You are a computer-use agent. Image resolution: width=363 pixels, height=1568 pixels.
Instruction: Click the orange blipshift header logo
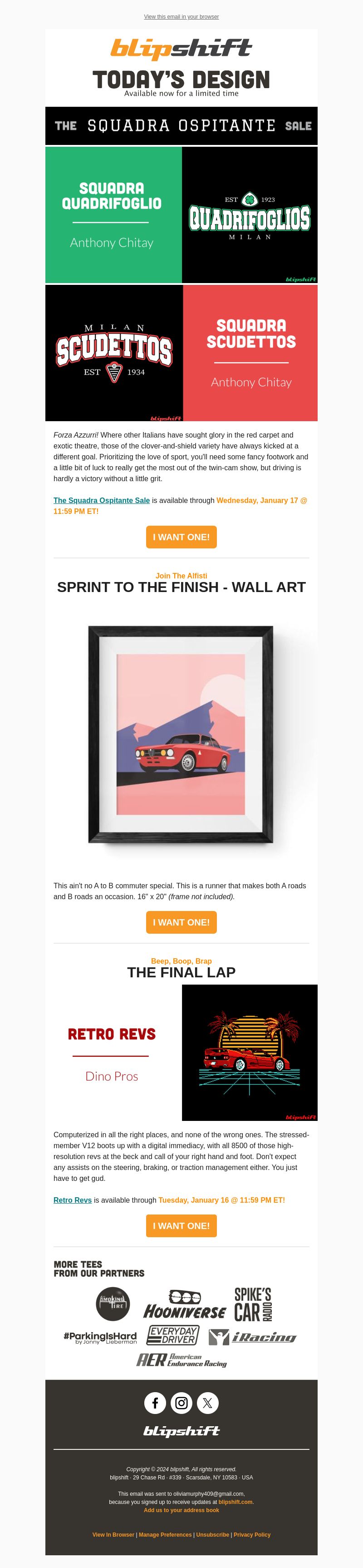pyautogui.click(x=181, y=49)
